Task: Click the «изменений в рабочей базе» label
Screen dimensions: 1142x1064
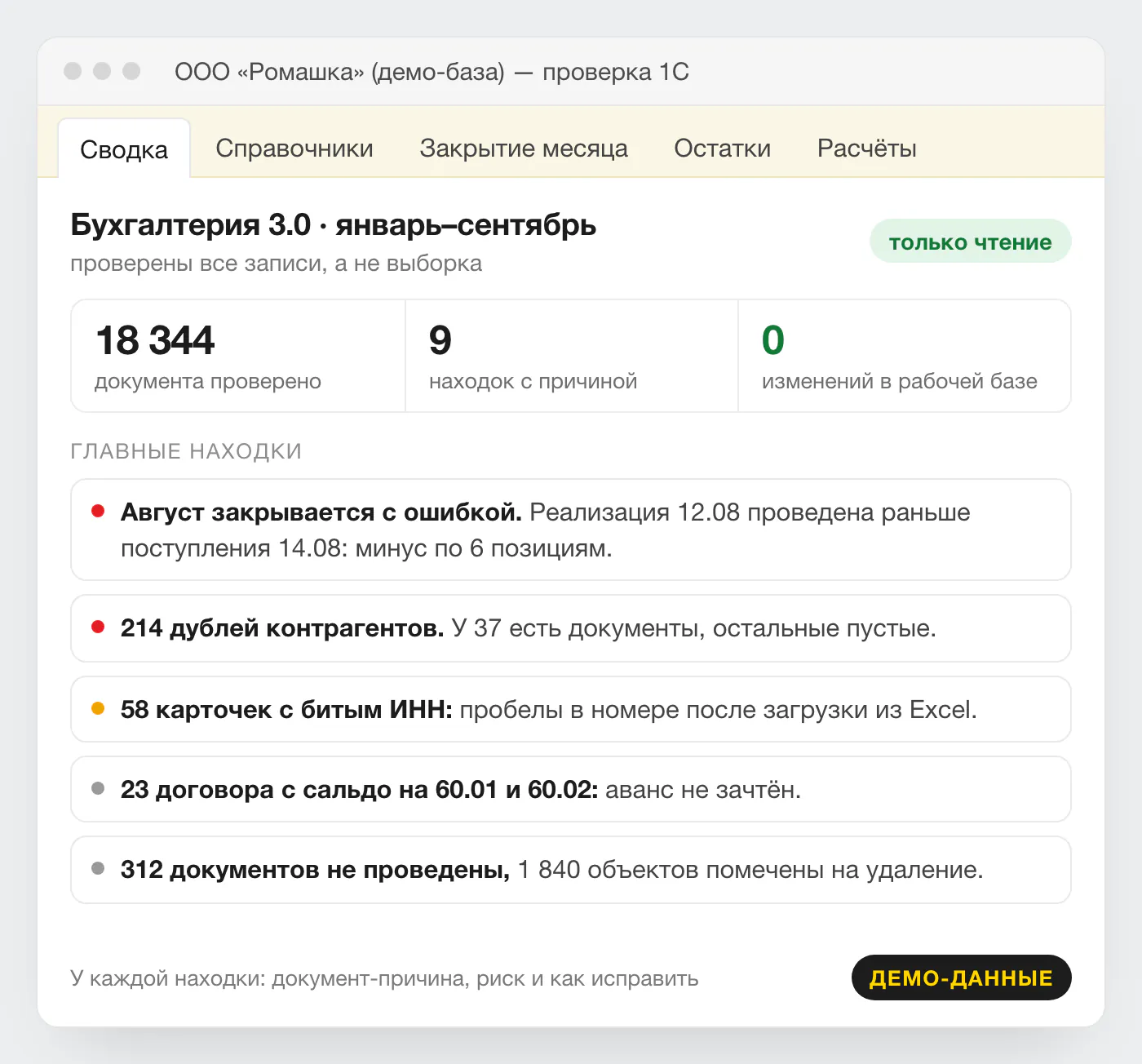Action: coord(900,381)
